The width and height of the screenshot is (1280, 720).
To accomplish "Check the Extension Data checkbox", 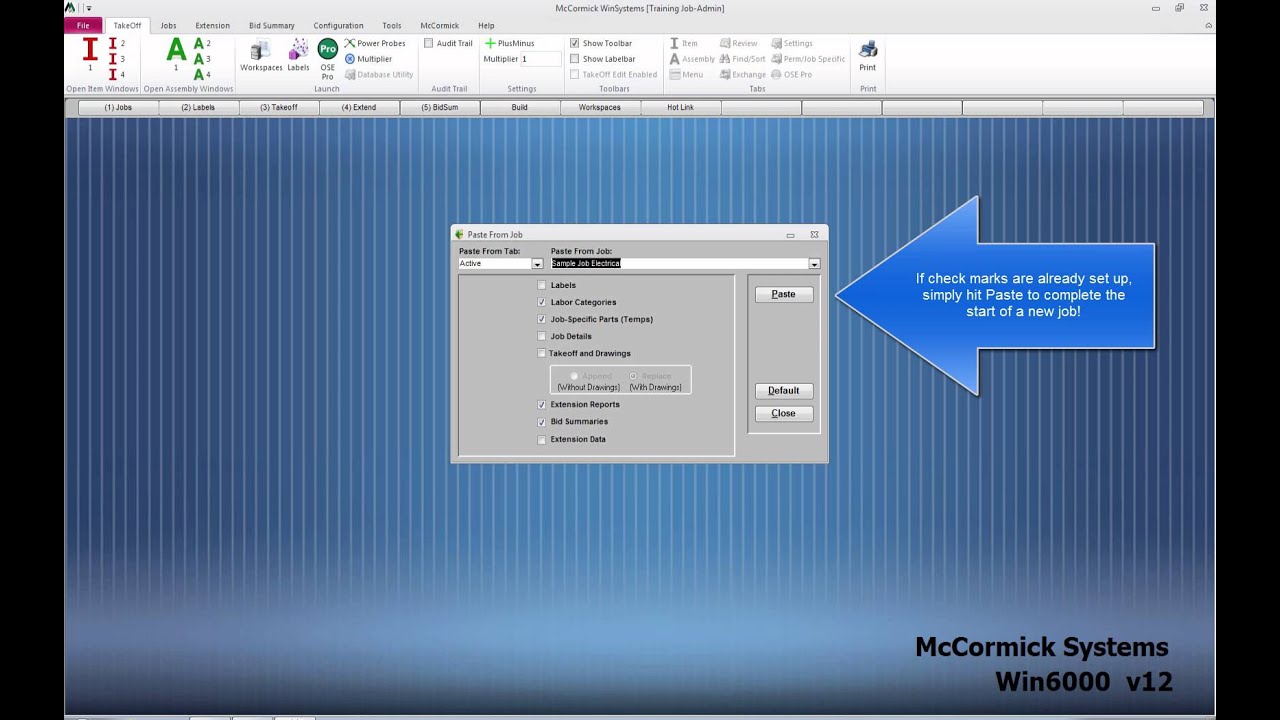I will click(542, 439).
